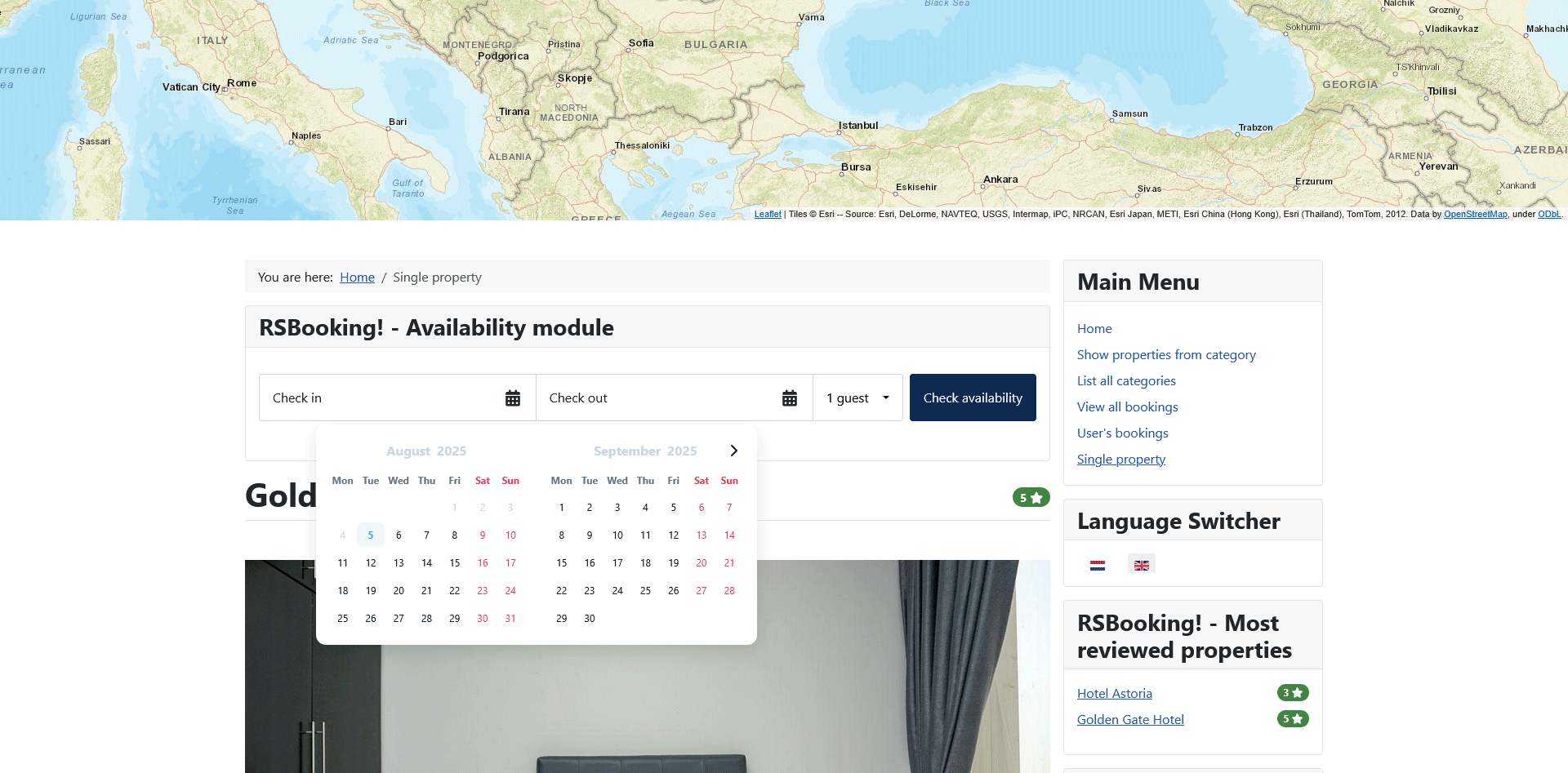1568x773 pixels.
Task: Click RSBooking! - Availability module heading
Action: click(436, 327)
